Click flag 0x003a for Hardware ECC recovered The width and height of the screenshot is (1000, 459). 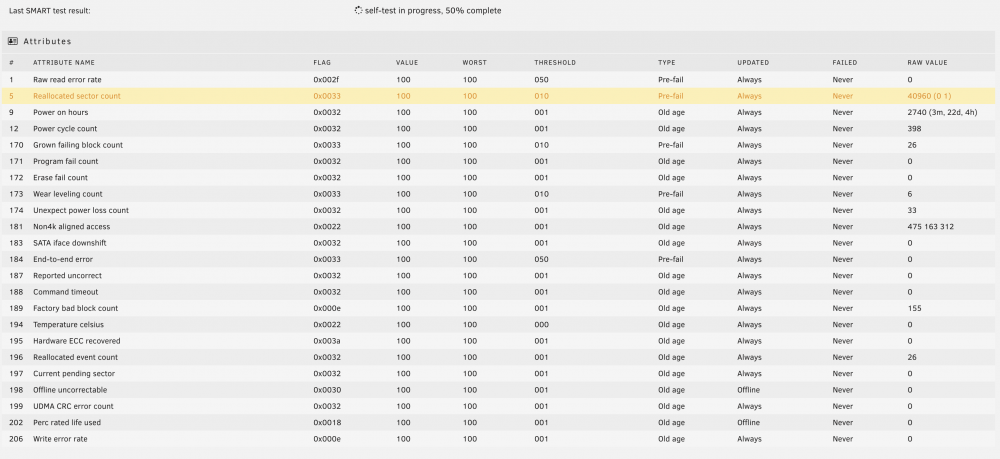coord(327,341)
